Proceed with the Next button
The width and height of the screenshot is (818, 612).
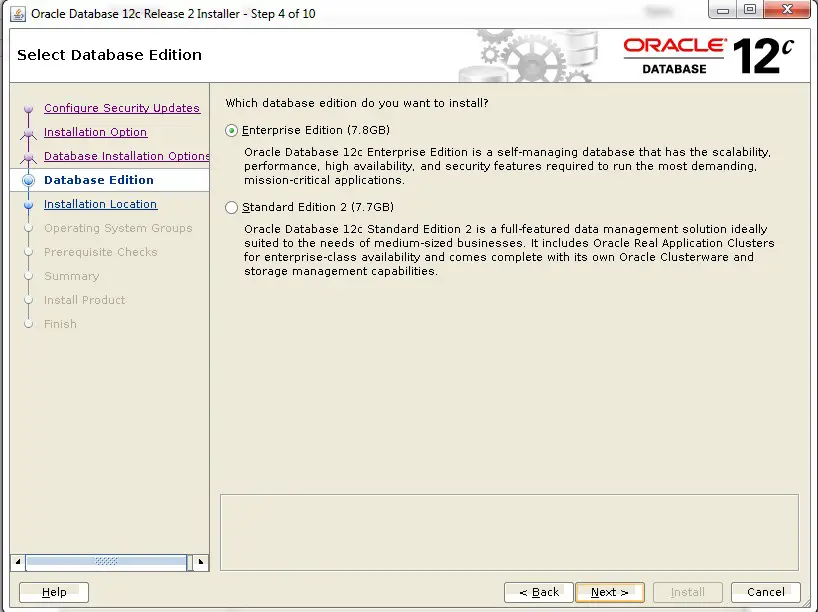click(610, 592)
